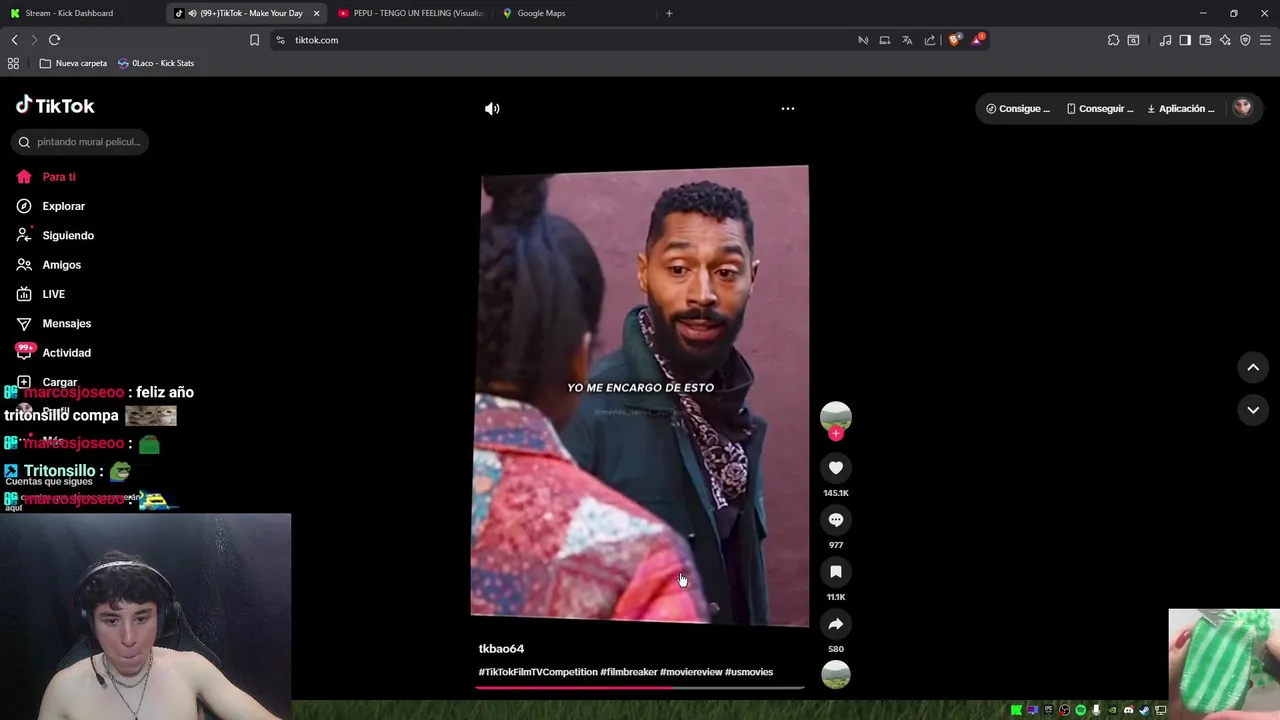Like the video with the heart icon

click(x=836, y=467)
